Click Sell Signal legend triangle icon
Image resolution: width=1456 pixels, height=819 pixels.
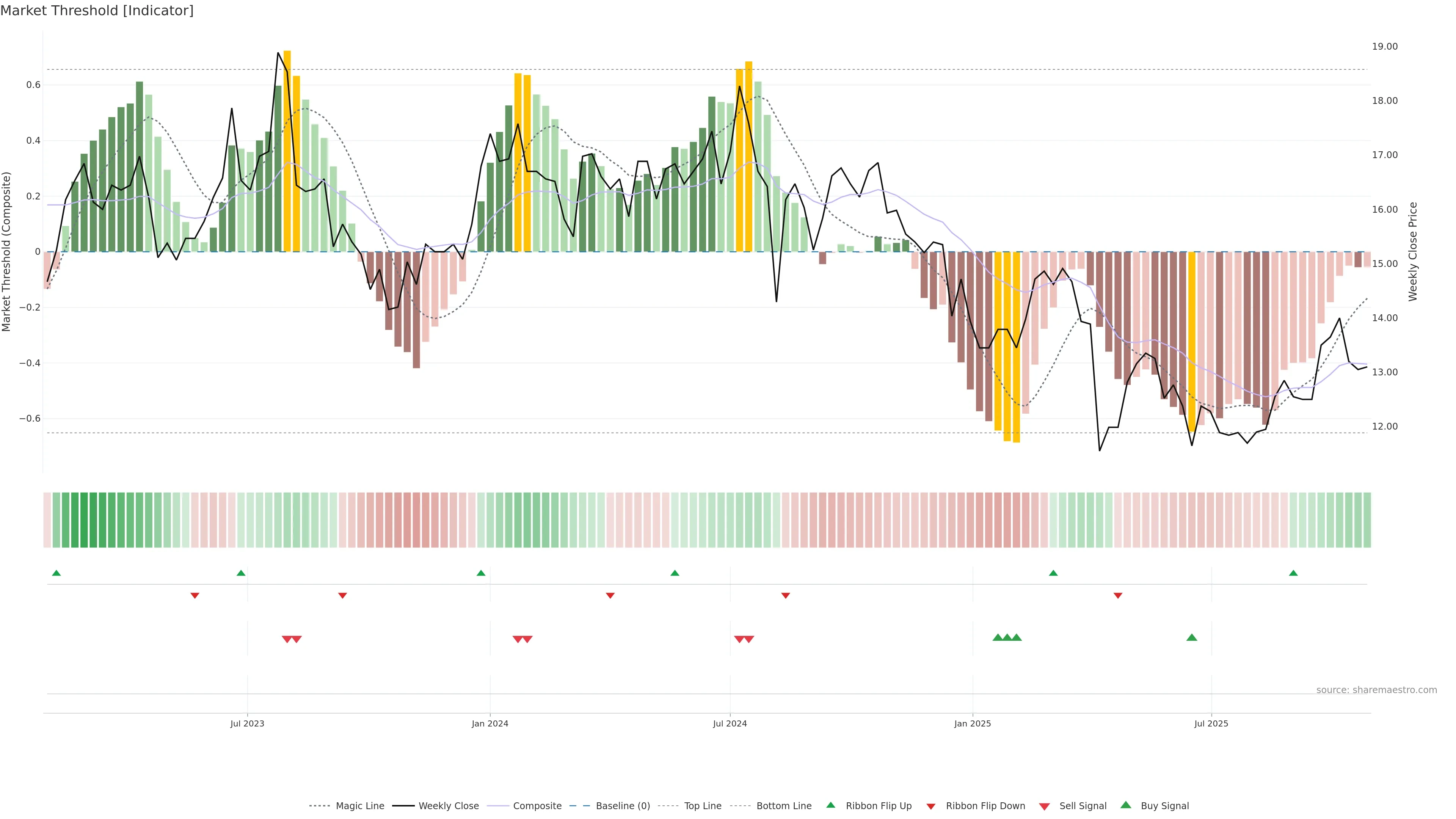(x=1045, y=806)
